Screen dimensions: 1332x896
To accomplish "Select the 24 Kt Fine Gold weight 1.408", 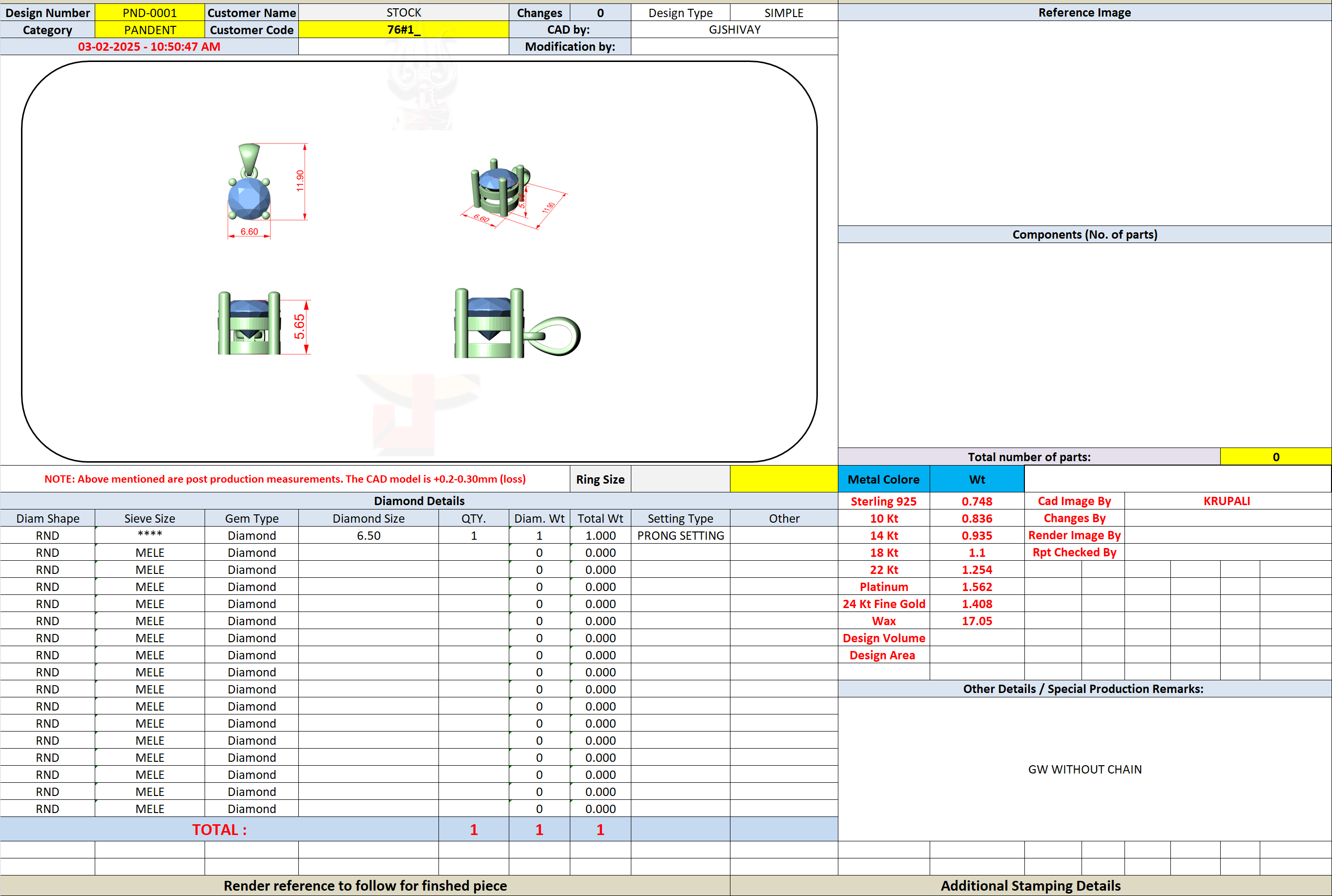I will point(977,604).
